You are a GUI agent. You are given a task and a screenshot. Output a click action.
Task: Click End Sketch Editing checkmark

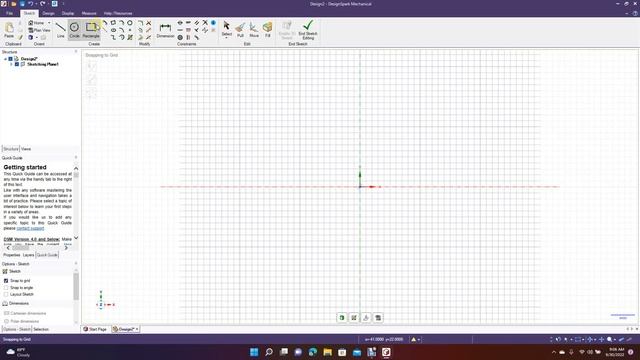coord(308,30)
